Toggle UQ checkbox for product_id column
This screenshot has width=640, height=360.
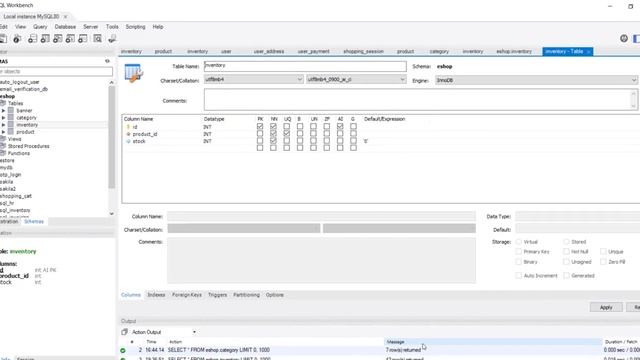point(287,133)
